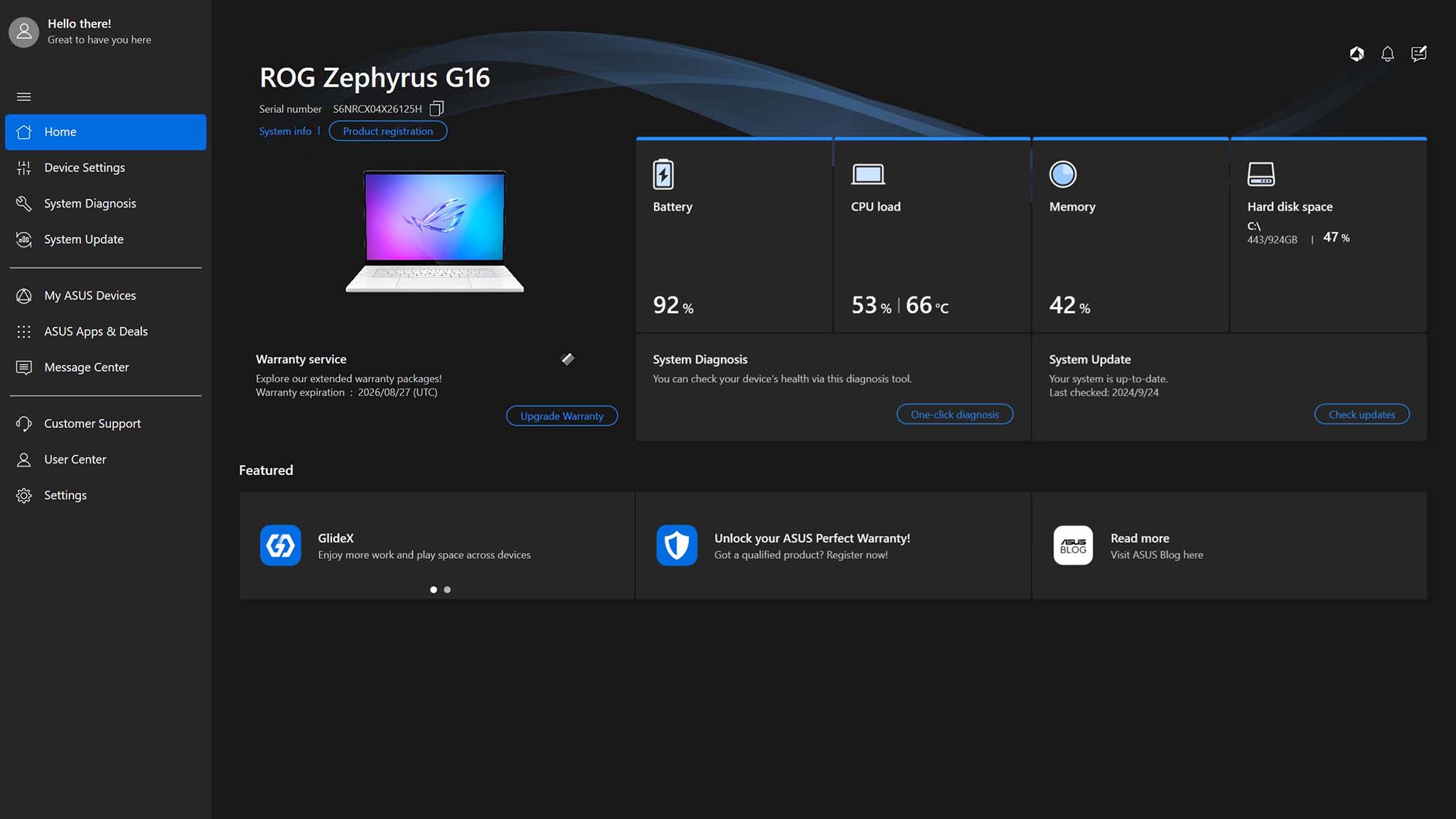Toggle the hamburger menu sidebar

[24, 96]
